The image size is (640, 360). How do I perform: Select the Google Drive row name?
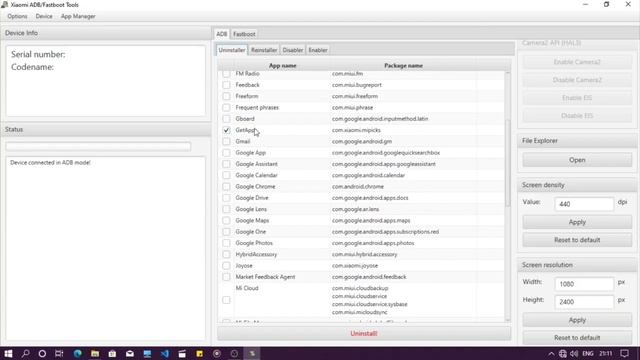point(252,198)
